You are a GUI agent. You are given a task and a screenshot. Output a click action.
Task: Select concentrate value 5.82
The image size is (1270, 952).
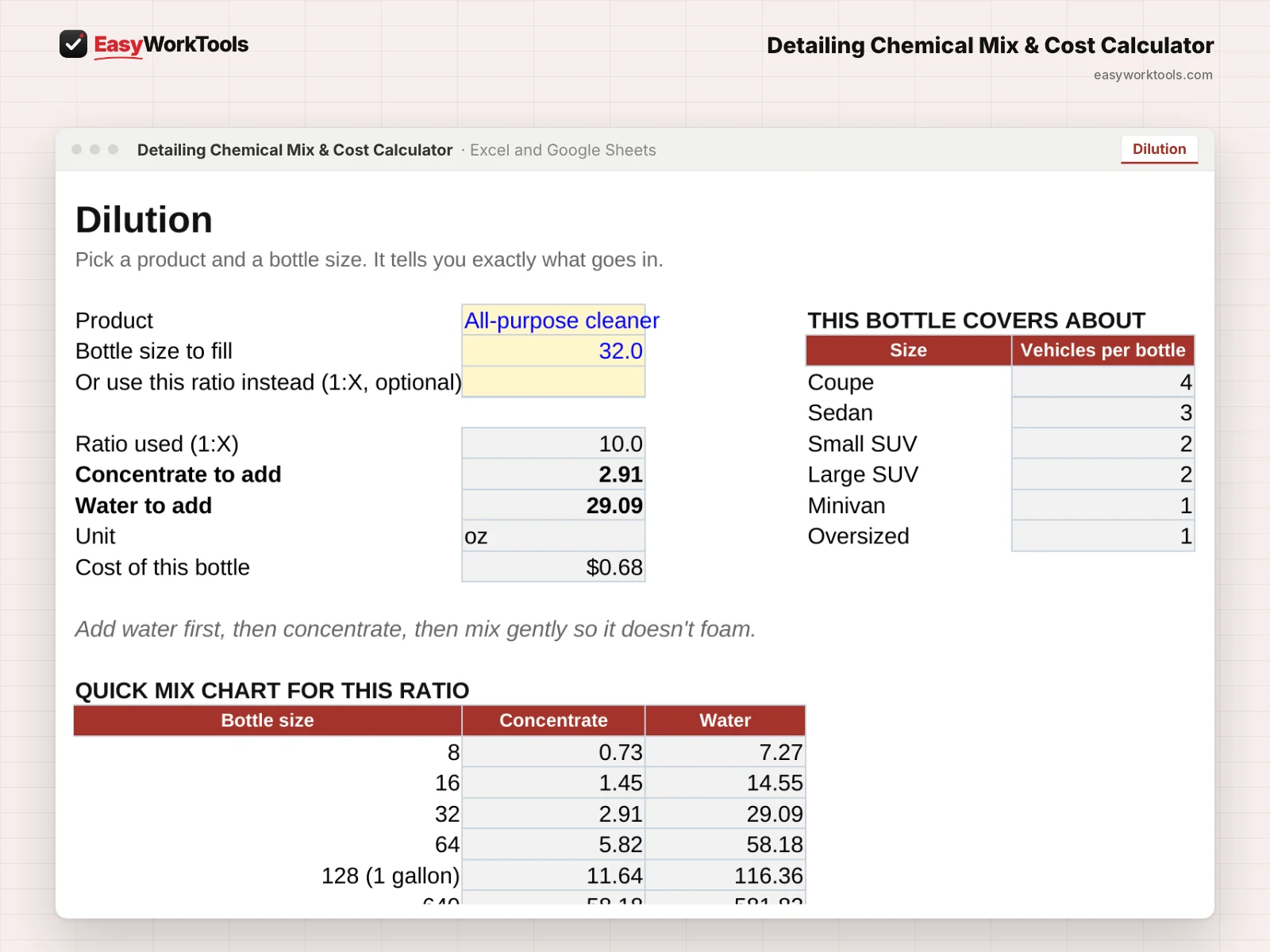553,844
